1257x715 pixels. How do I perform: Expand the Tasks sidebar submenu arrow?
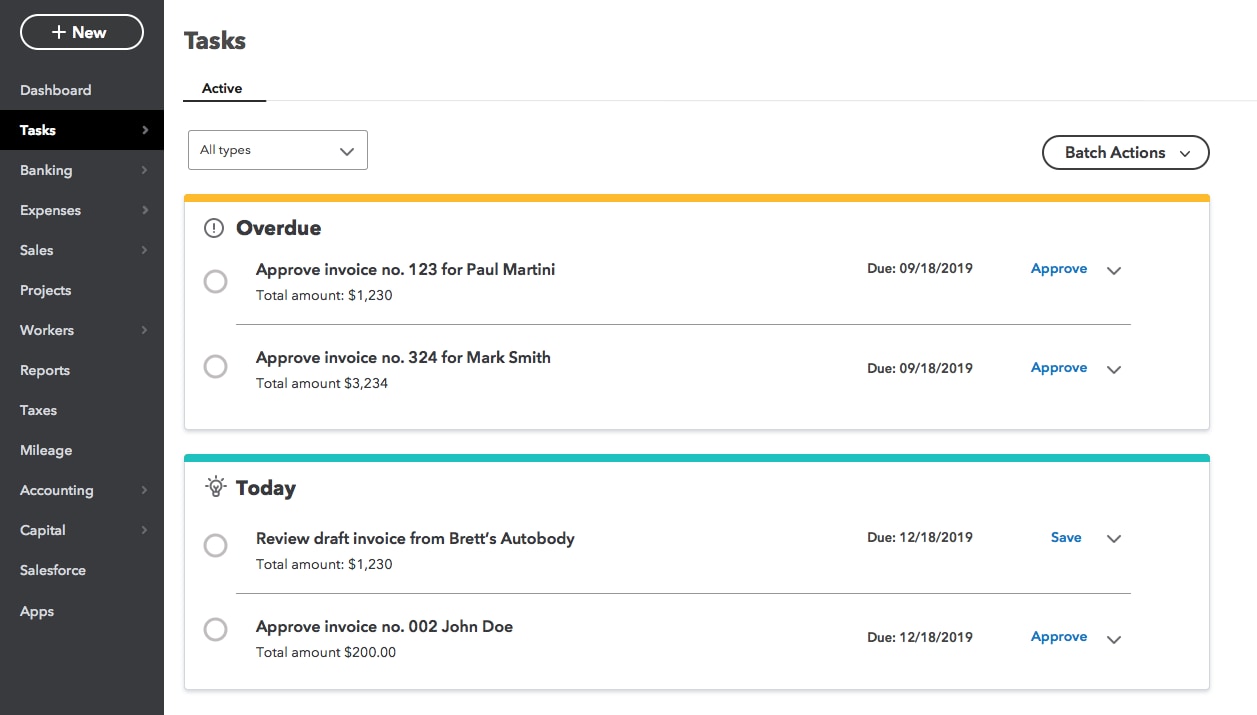coord(145,130)
